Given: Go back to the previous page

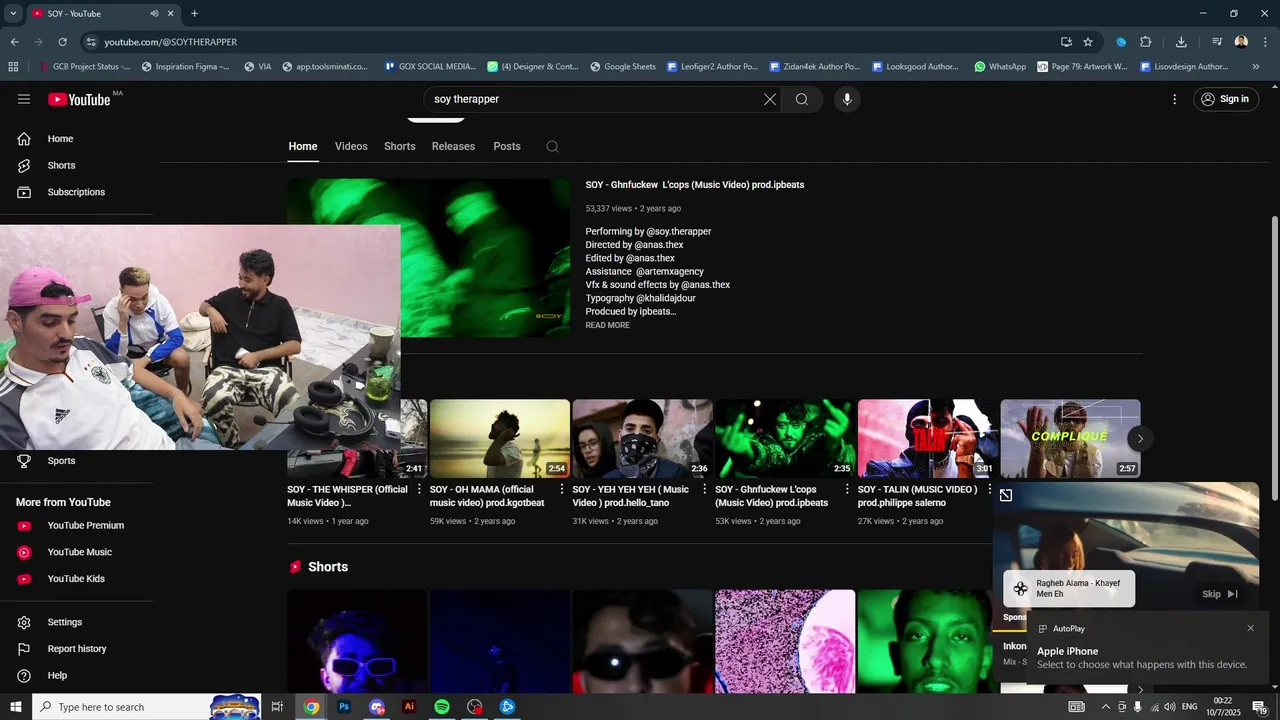Looking at the screenshot, I should [x=14, y=42].
